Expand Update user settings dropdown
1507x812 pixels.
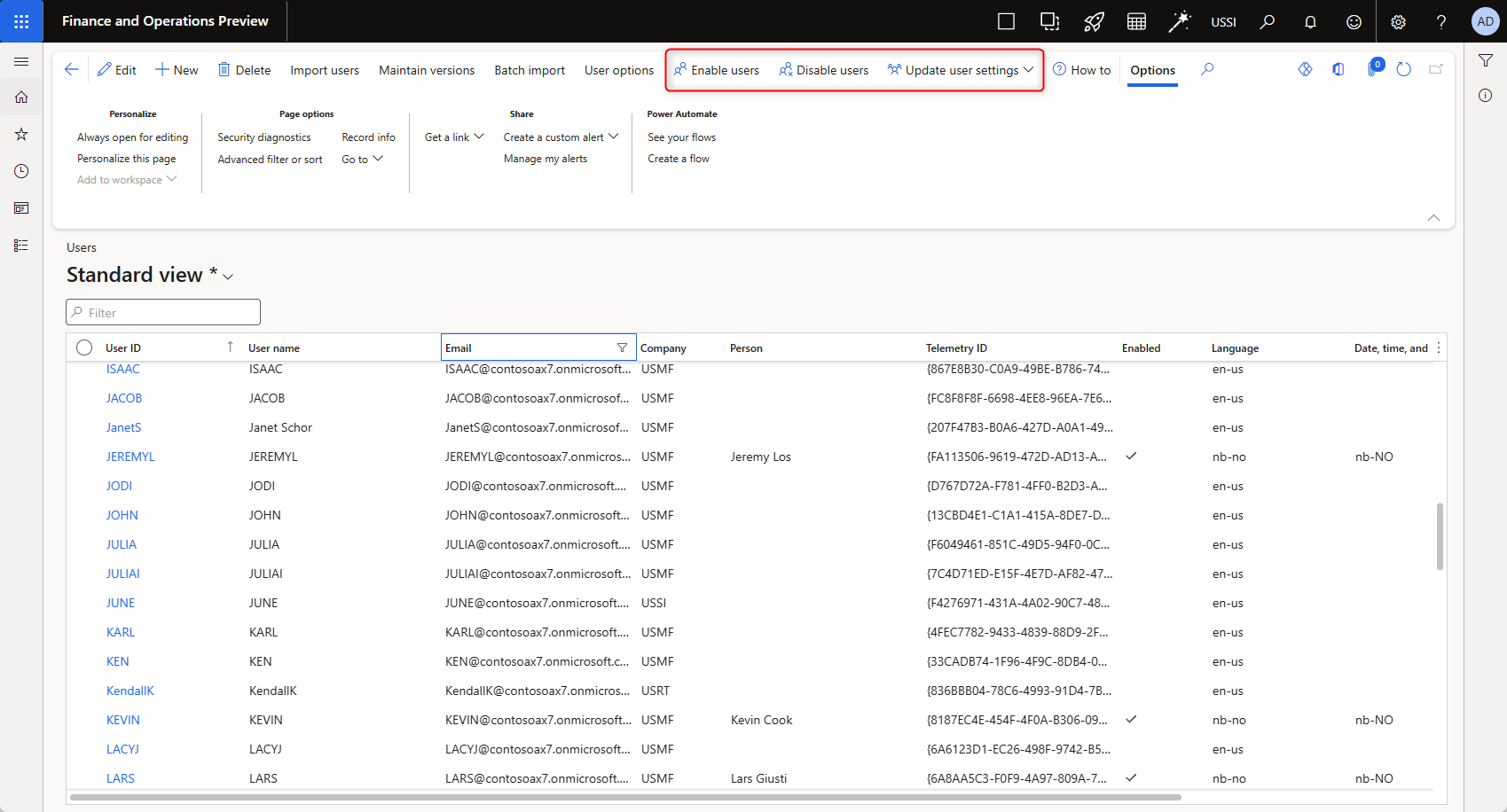pos(961,70)
